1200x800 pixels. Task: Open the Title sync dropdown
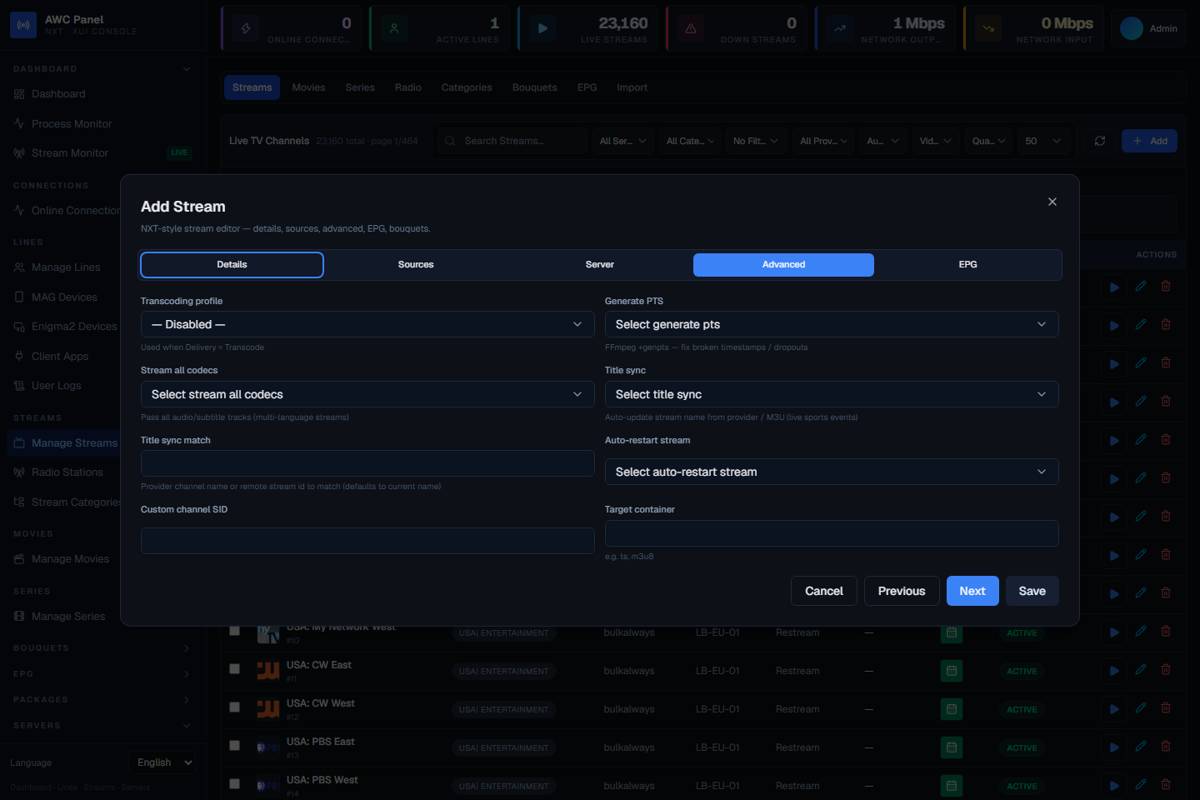[x=832, y=394]
